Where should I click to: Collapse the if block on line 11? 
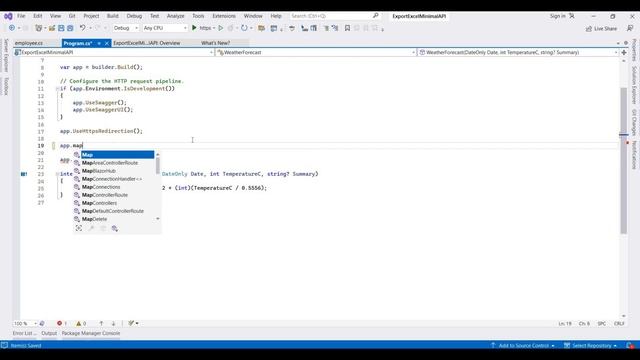pos(57,89)
